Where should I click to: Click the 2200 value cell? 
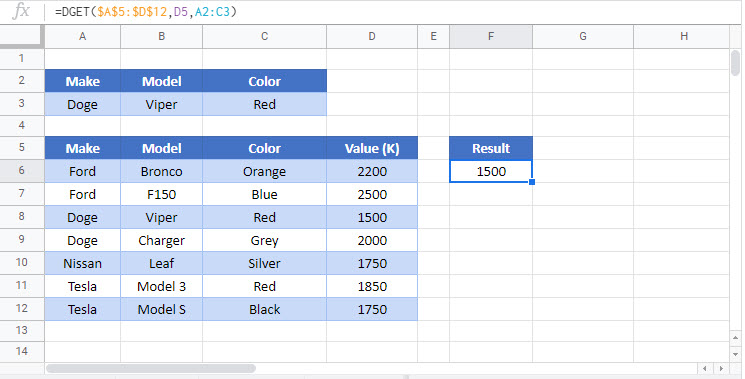pyautogui.click(x=372, y=171)
